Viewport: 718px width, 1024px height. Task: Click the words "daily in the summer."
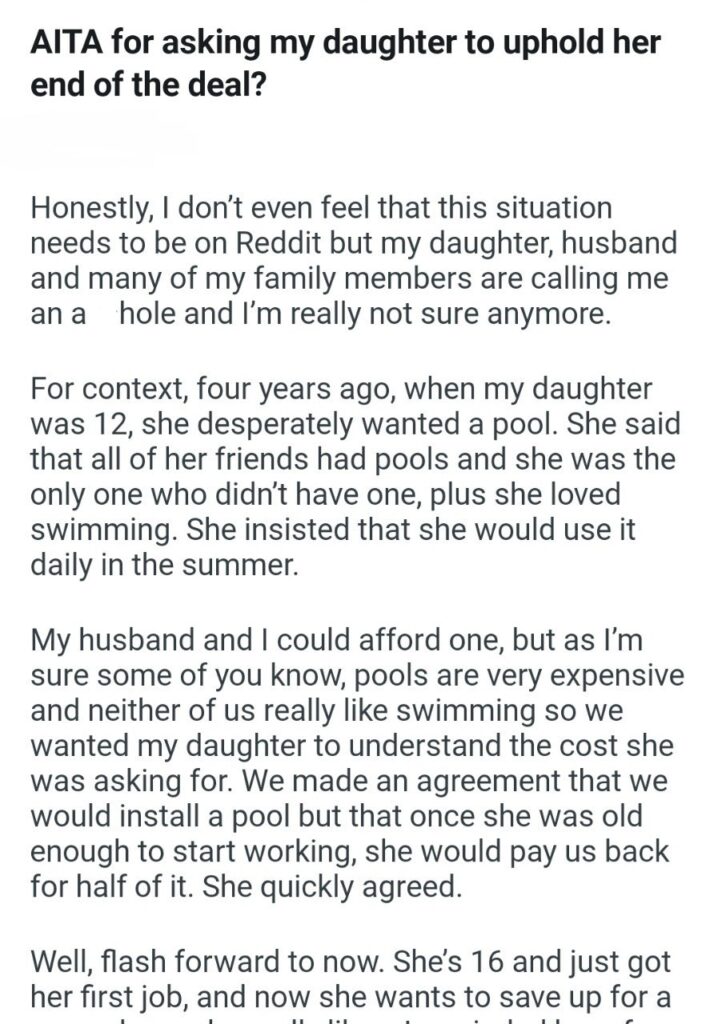coord(165,566)
